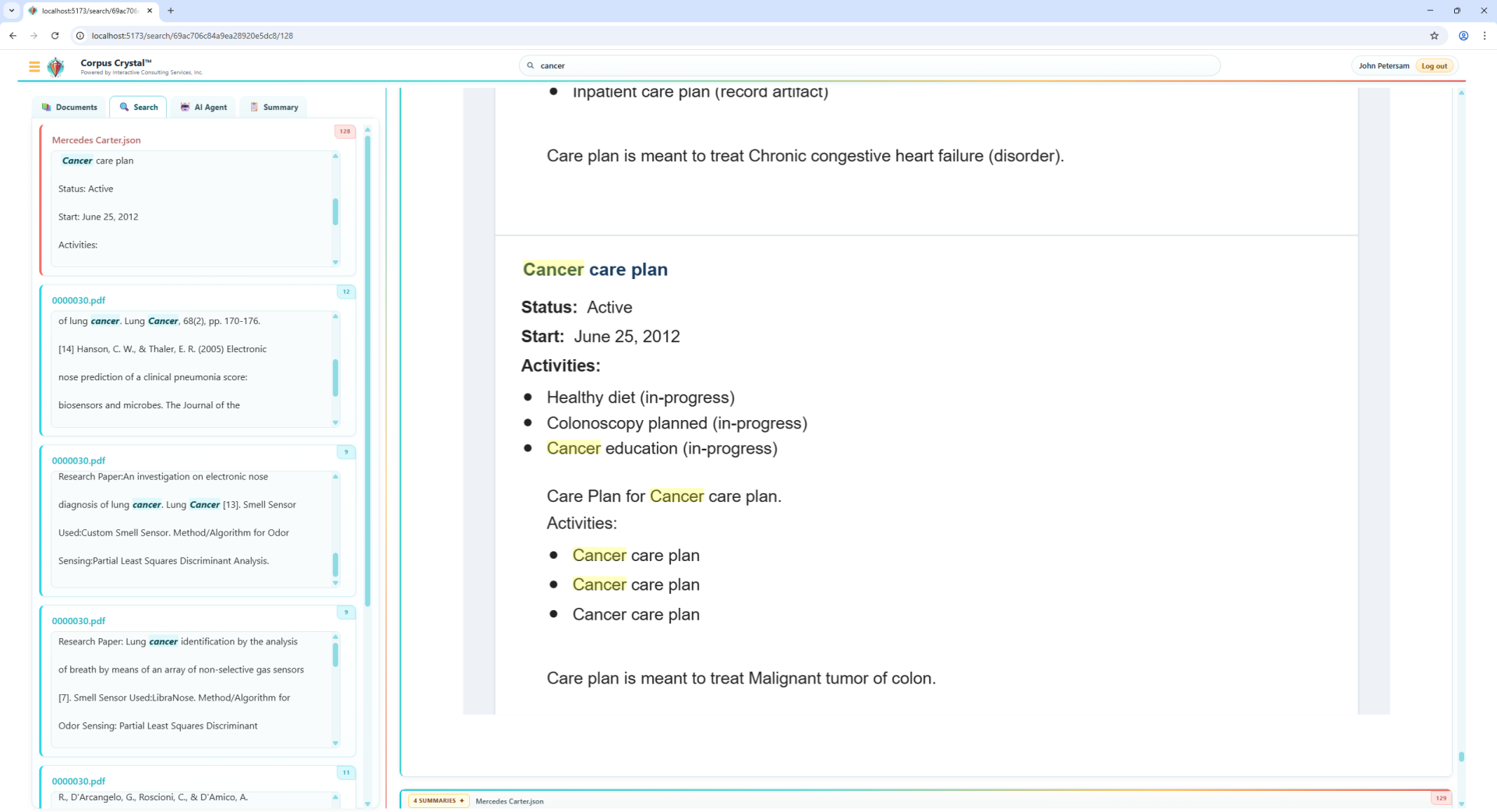
Task: Switch to the Summary tab
Action: 274,107
